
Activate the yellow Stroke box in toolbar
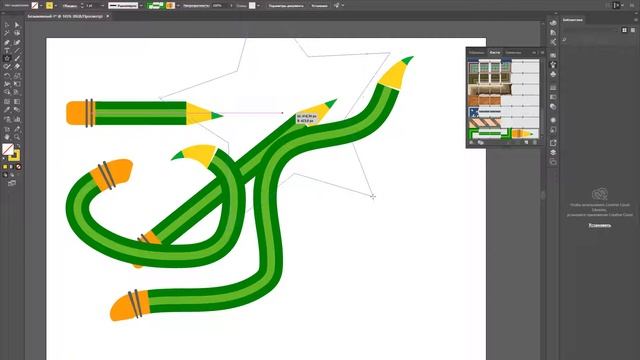14,156
